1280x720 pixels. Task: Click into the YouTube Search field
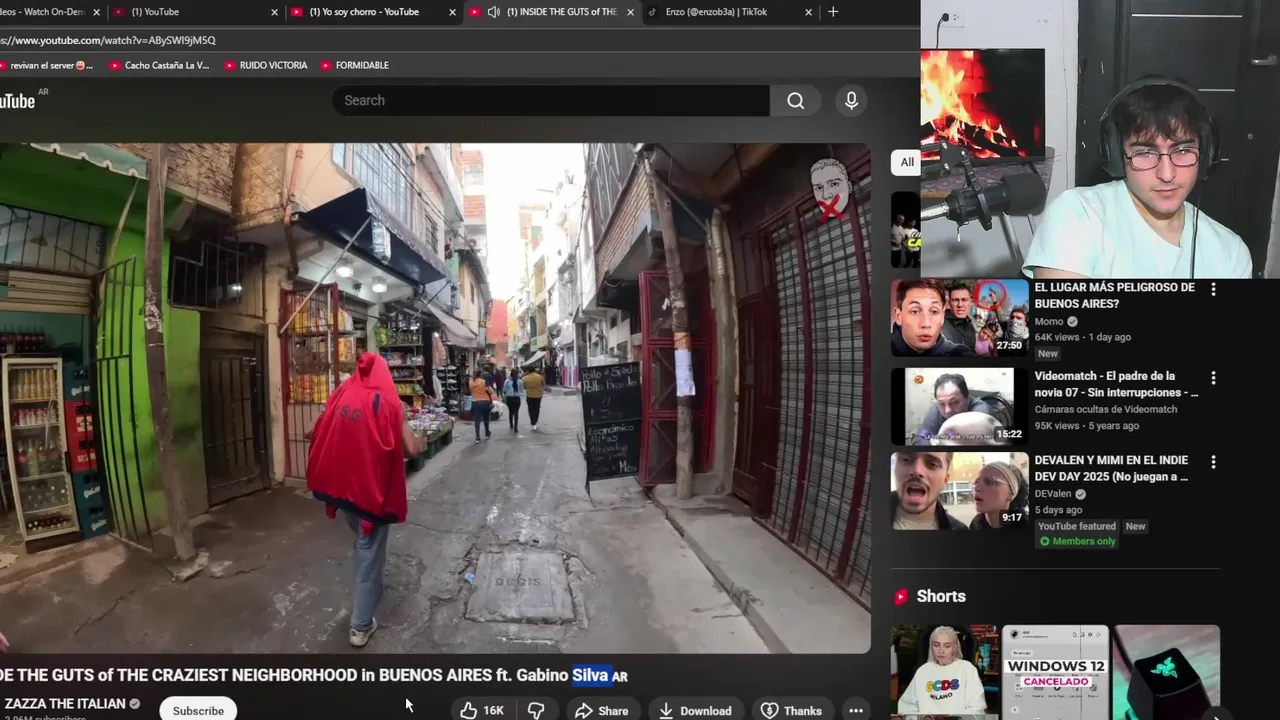(550, 100)
